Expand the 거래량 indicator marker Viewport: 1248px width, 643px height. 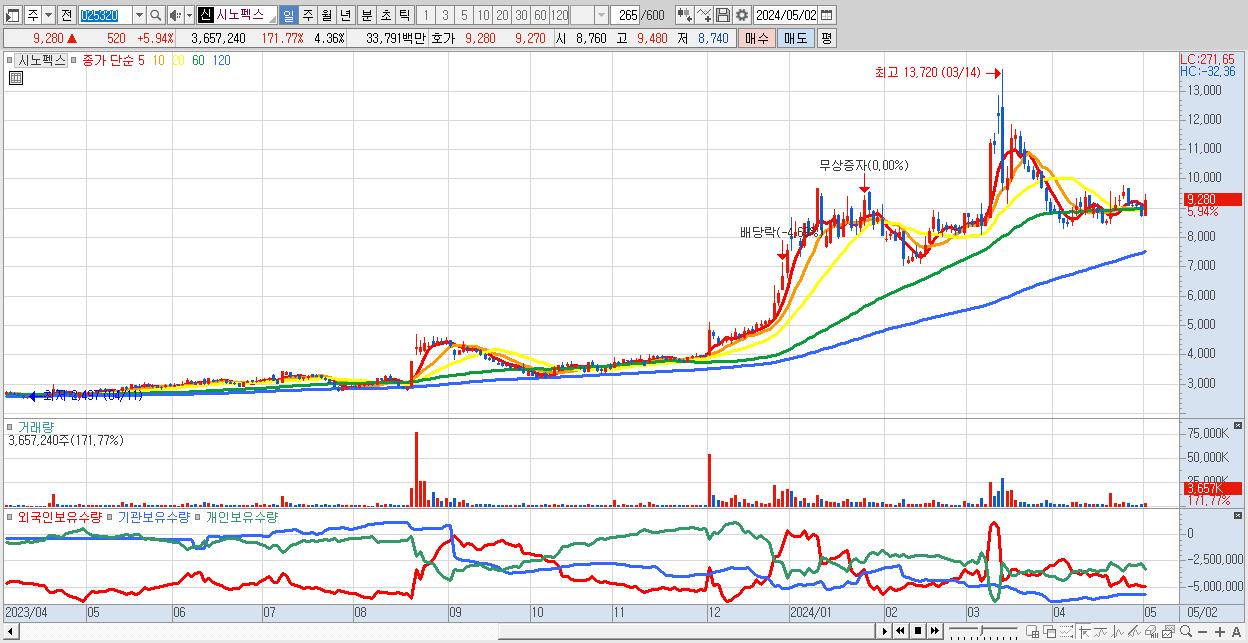11,426
